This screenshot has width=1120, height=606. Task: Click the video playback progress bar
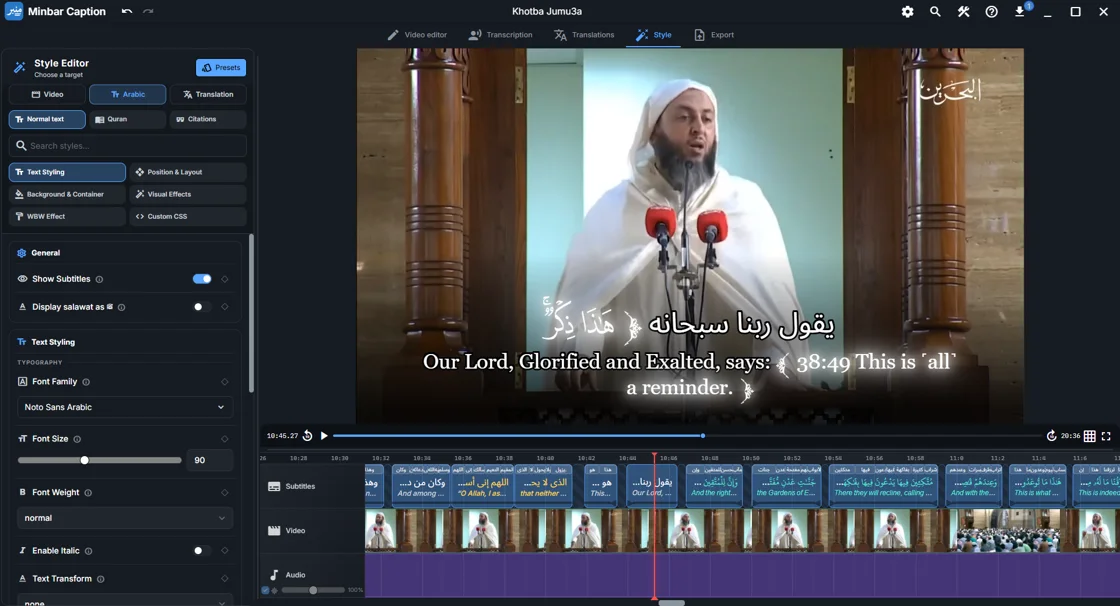click(x=687, y=435)
